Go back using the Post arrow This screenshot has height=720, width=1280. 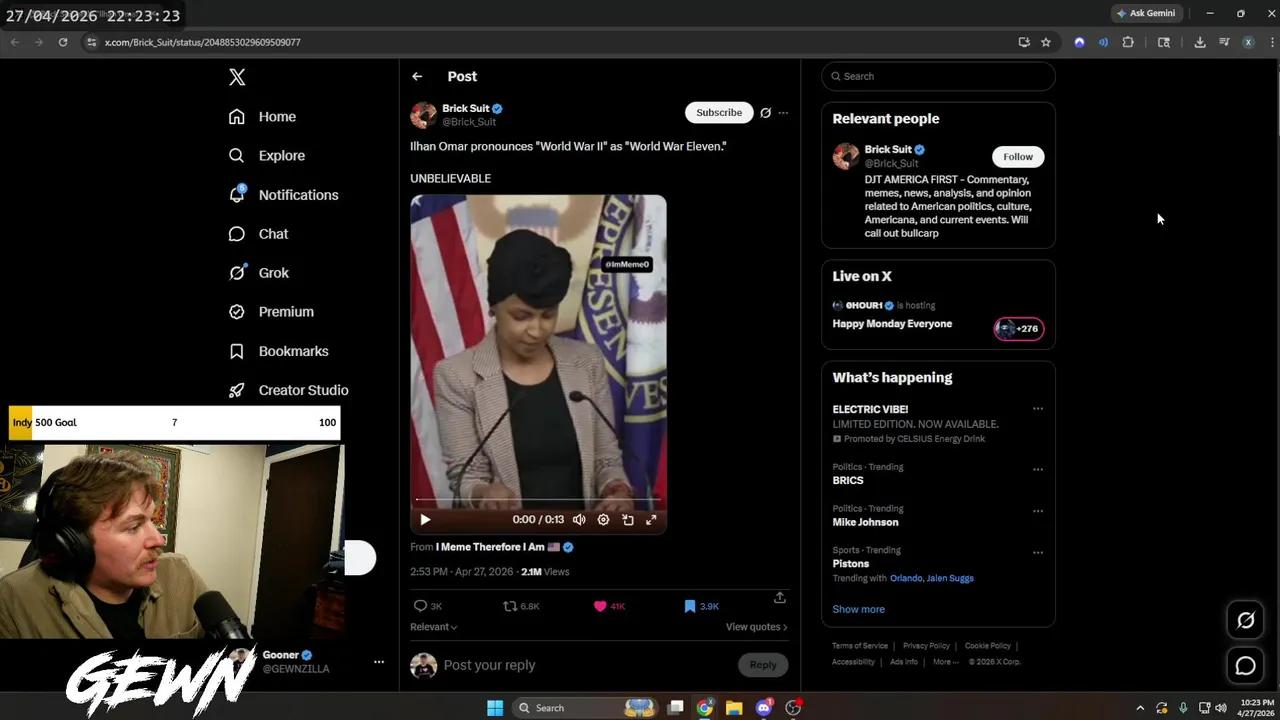pyautogui.click(x=417, y=77)
